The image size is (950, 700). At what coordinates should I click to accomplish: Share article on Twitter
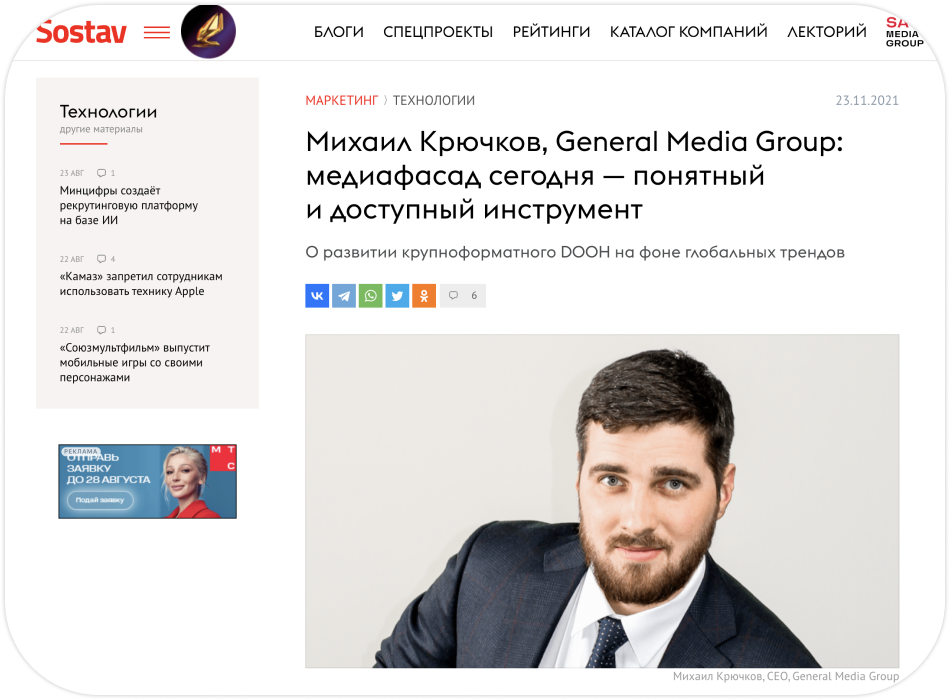[x=397, y=296]
